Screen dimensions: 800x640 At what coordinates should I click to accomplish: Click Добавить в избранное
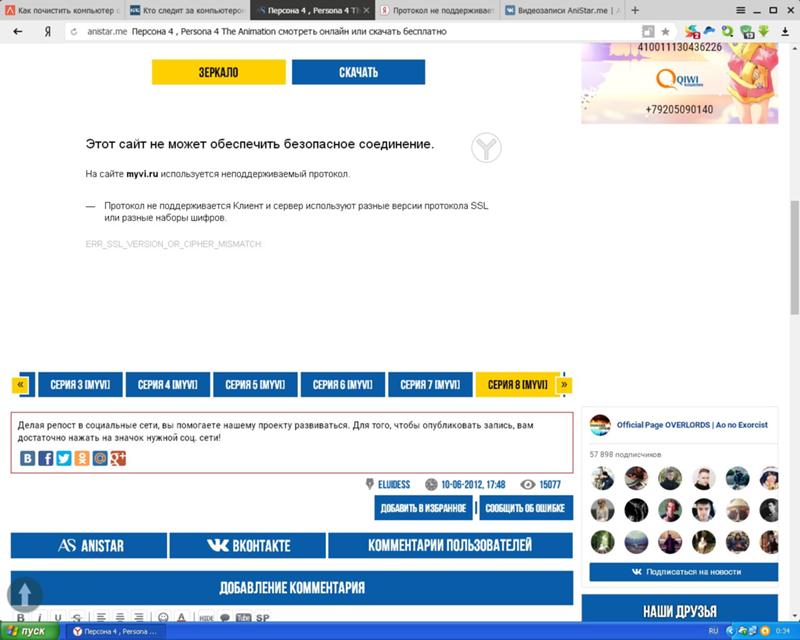[423, 508]
